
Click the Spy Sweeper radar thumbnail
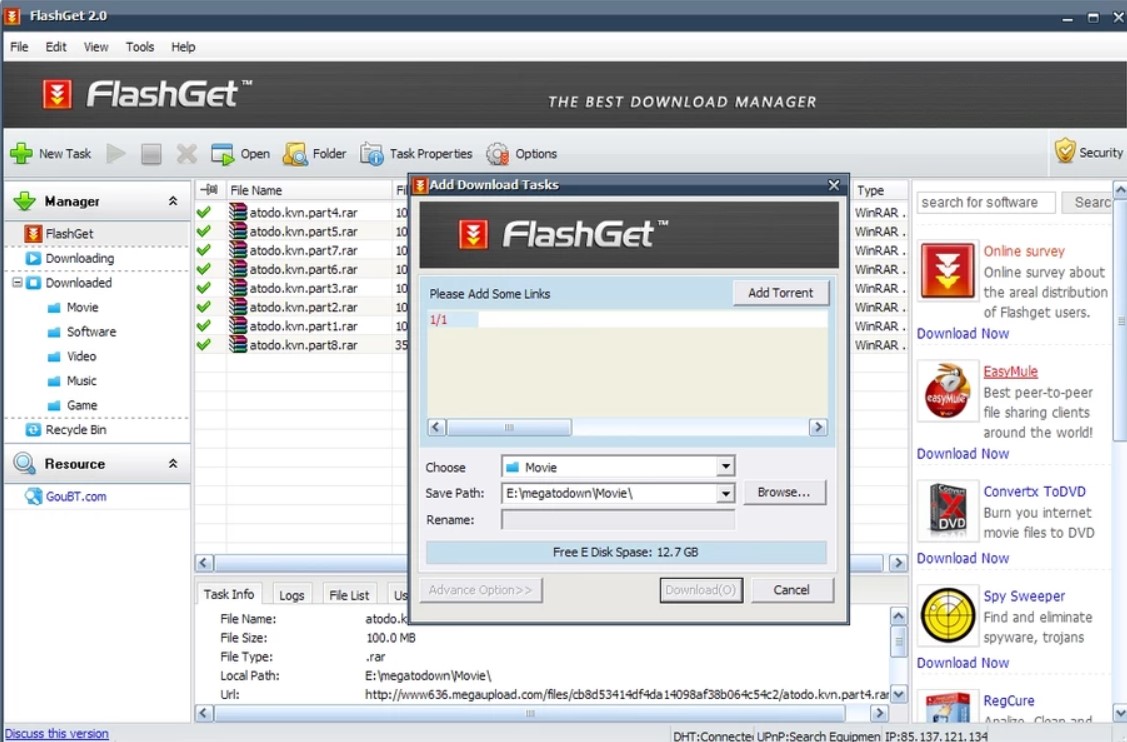947,615
